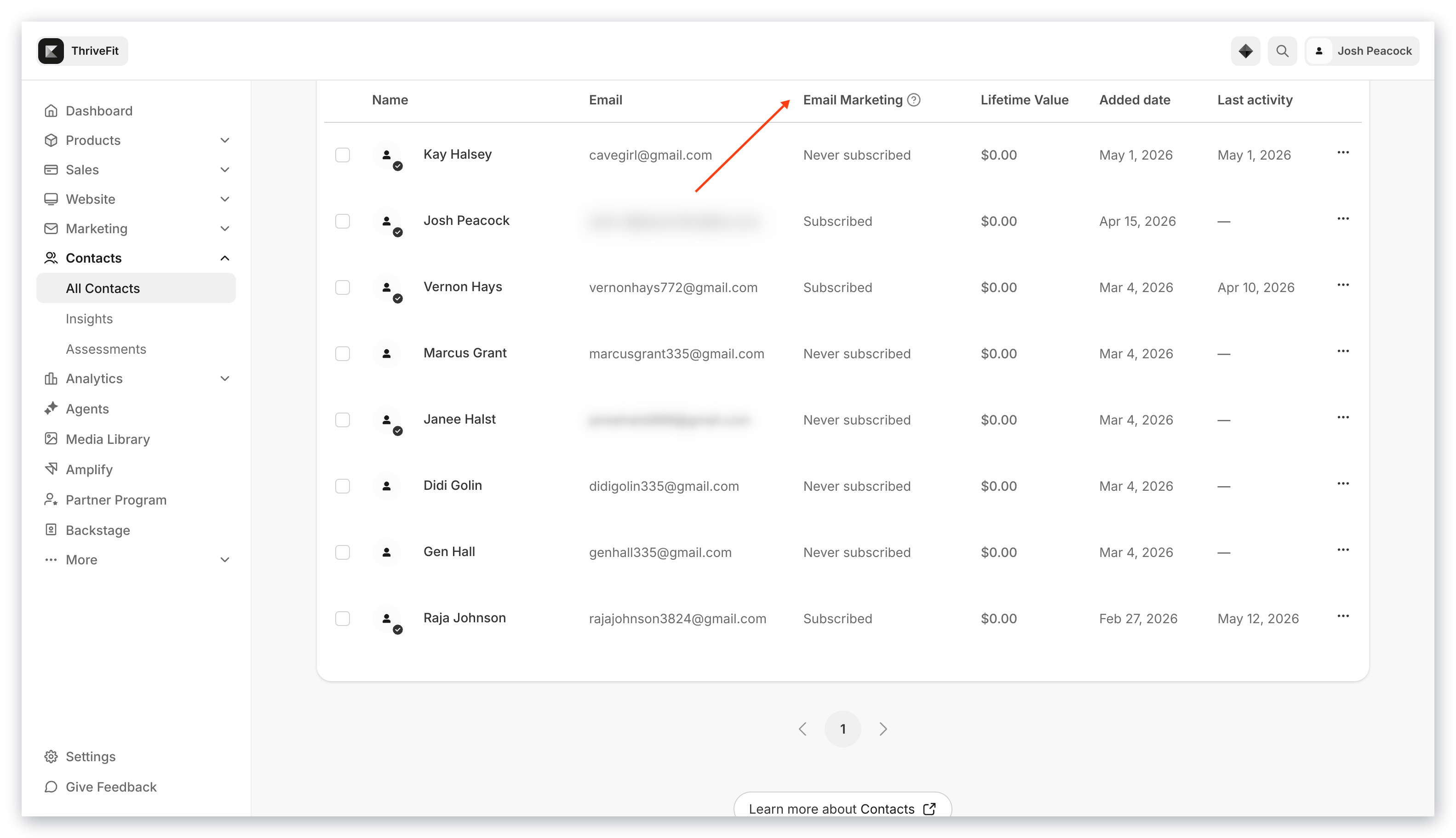Expand the Website menu chevron
Image resolution: width=1456 pixels, height=838 pixels.
(224, 199)
